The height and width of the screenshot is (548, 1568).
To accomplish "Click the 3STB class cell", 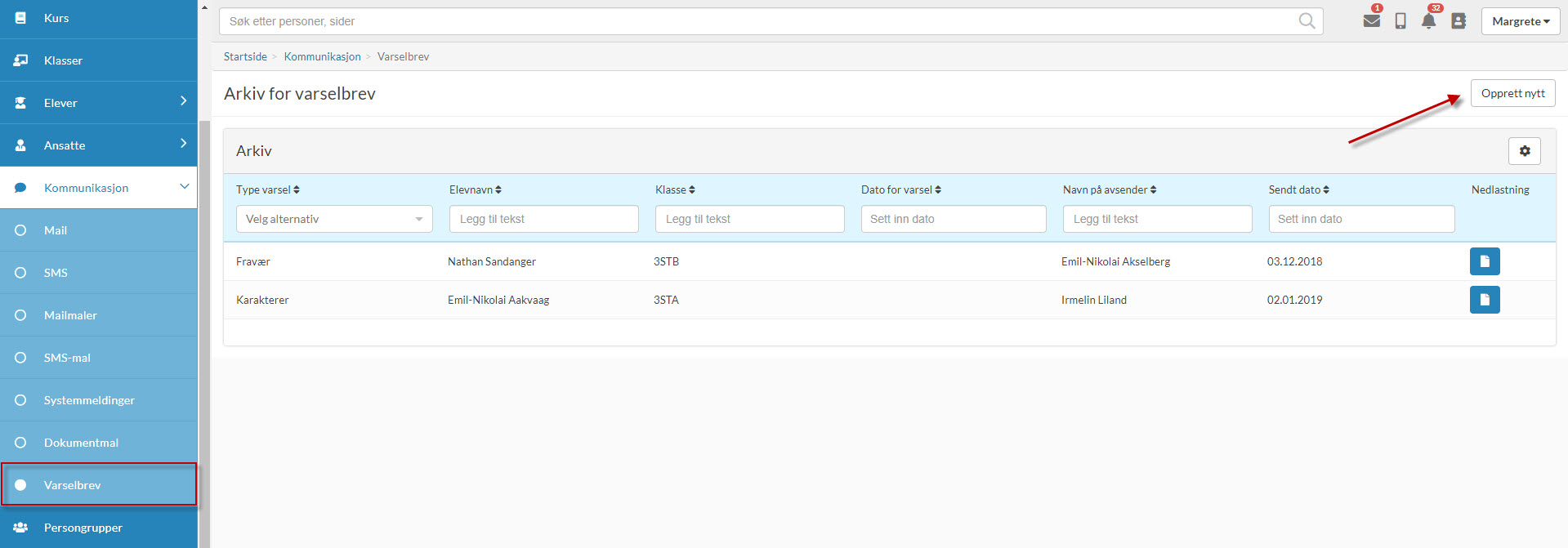I will 666,261.
